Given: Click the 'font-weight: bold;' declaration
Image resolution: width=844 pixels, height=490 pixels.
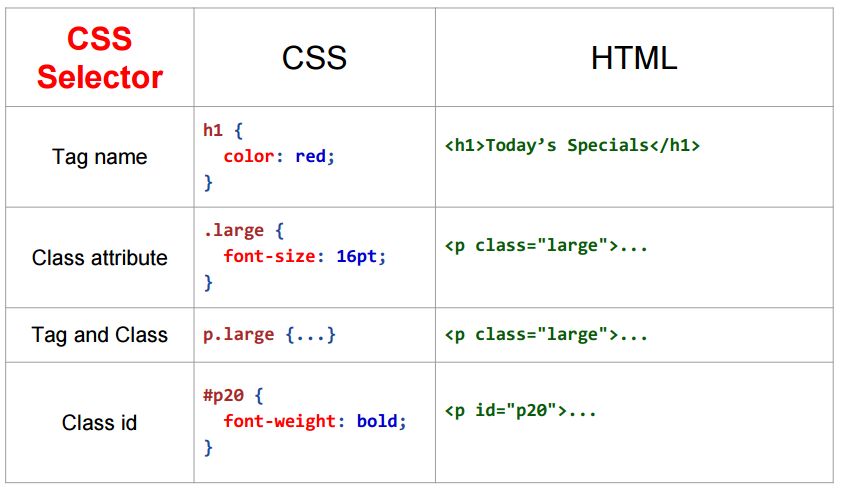Looking at the screenshot, I should (x=315, y=421).
